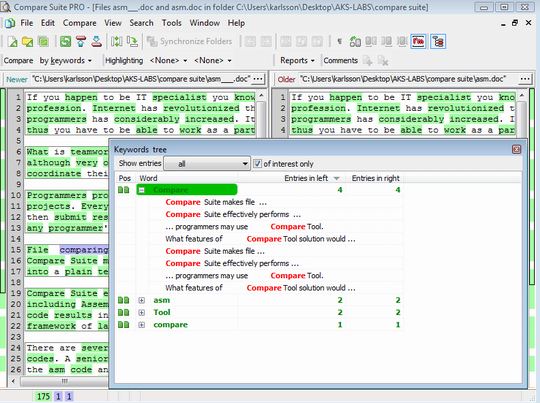
Task: Click right panel vertical scroll up arrow
Action: tap(521, 95)
